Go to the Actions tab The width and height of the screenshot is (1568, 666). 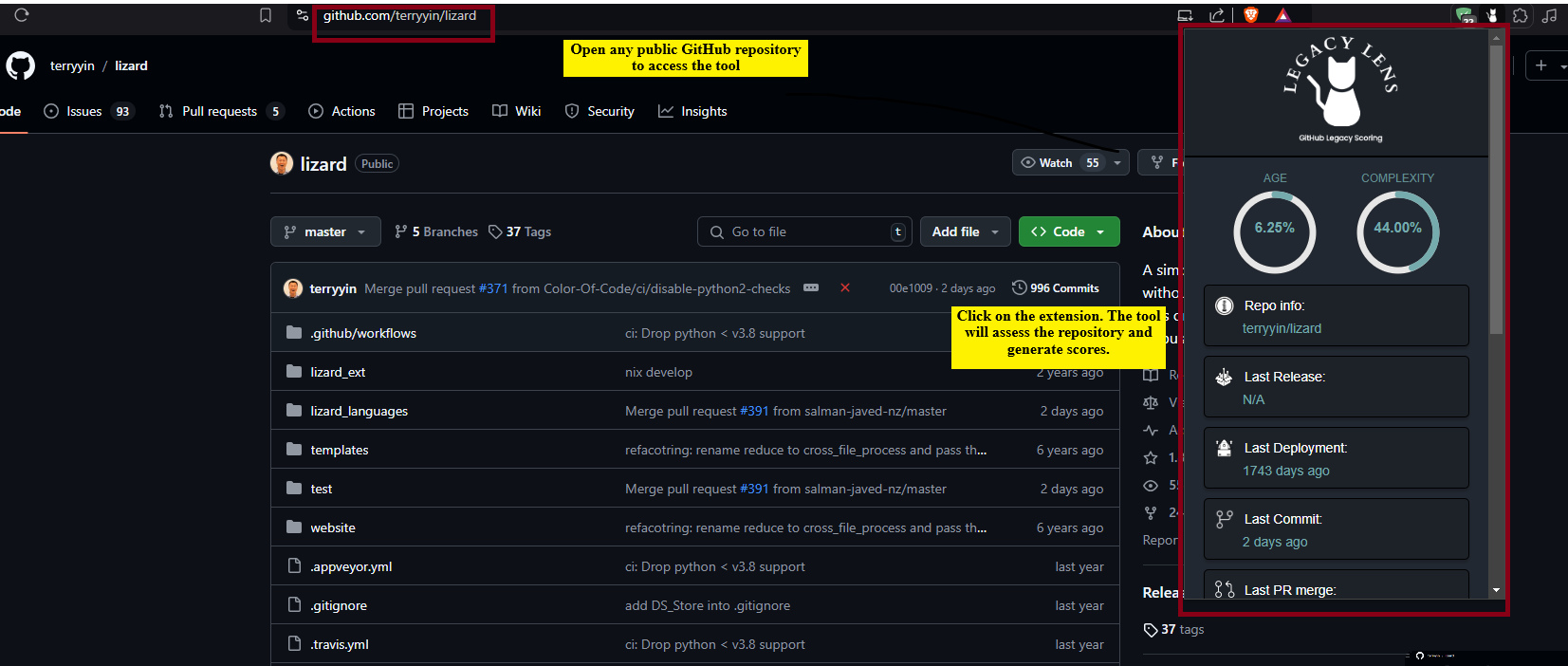click(x=341, y=111)
